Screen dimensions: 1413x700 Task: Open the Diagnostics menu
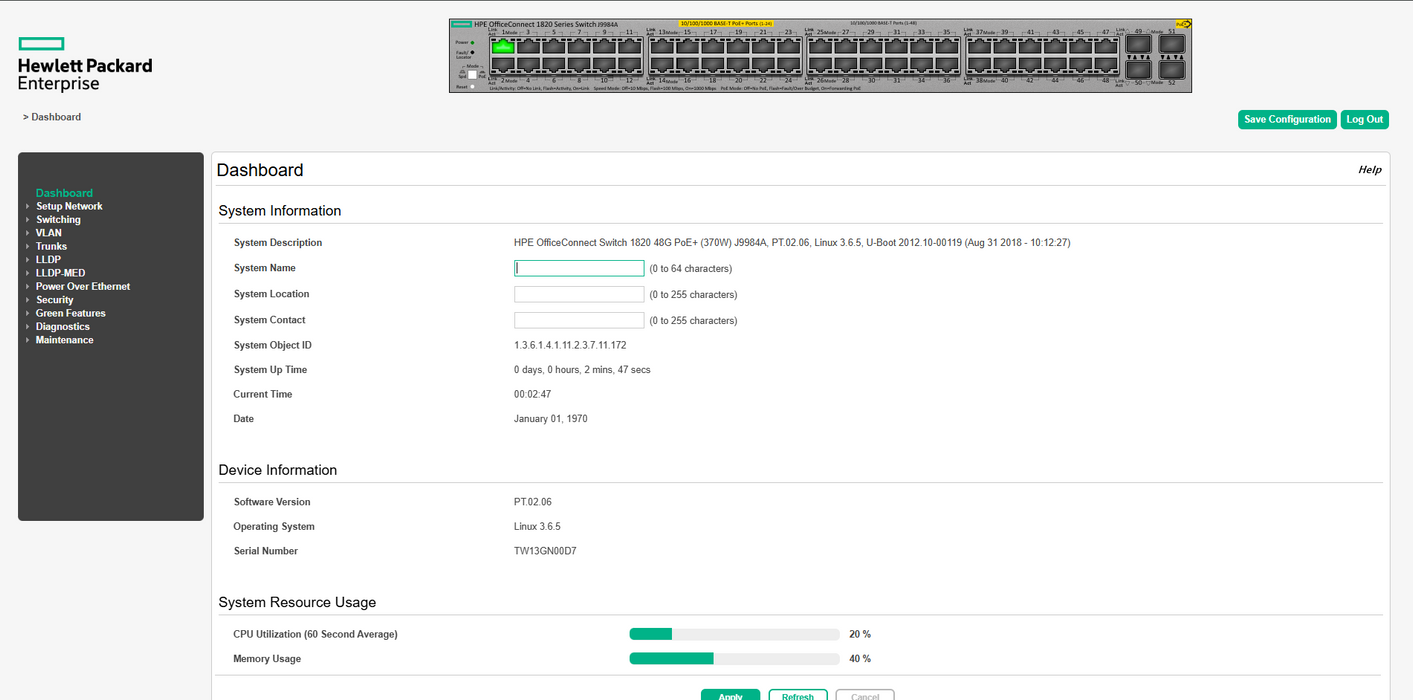[x=63, y=326]
